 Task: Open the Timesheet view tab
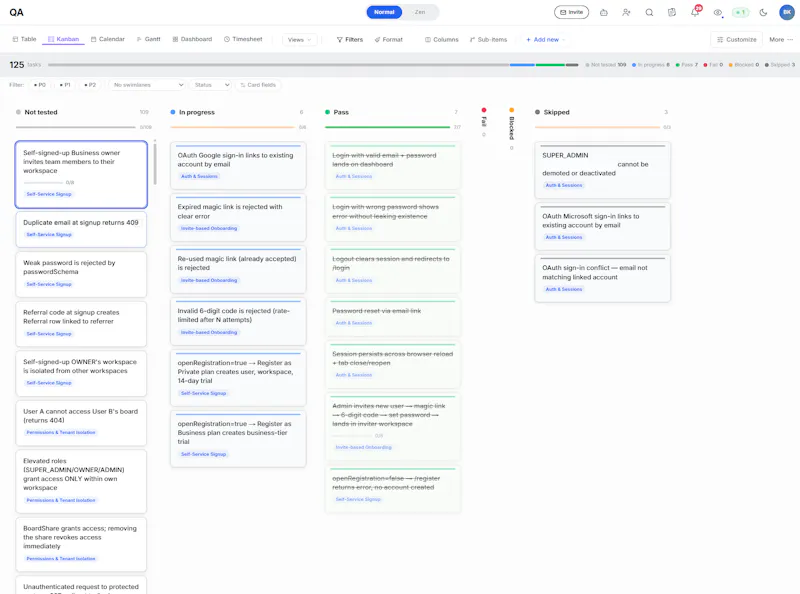coord(243,39)
